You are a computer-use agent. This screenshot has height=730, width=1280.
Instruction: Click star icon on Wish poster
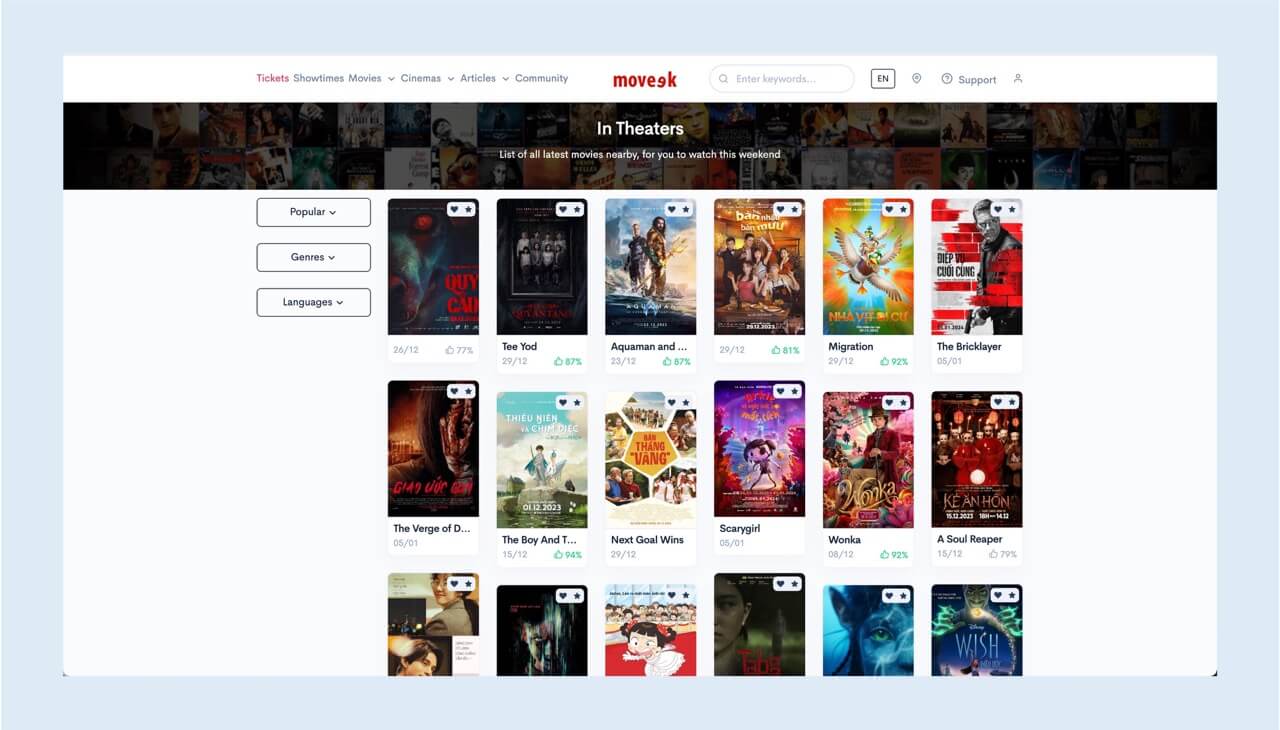click(x=1011, y=596)
